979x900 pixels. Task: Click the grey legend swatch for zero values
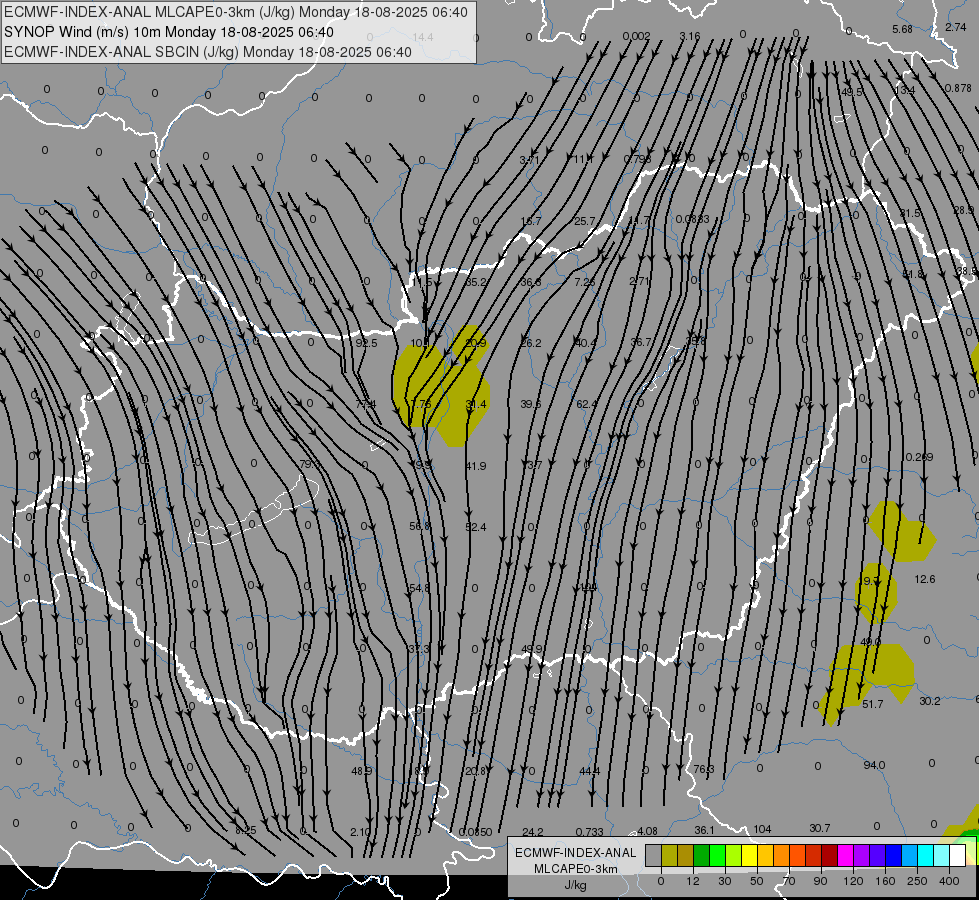click(653, 856)
